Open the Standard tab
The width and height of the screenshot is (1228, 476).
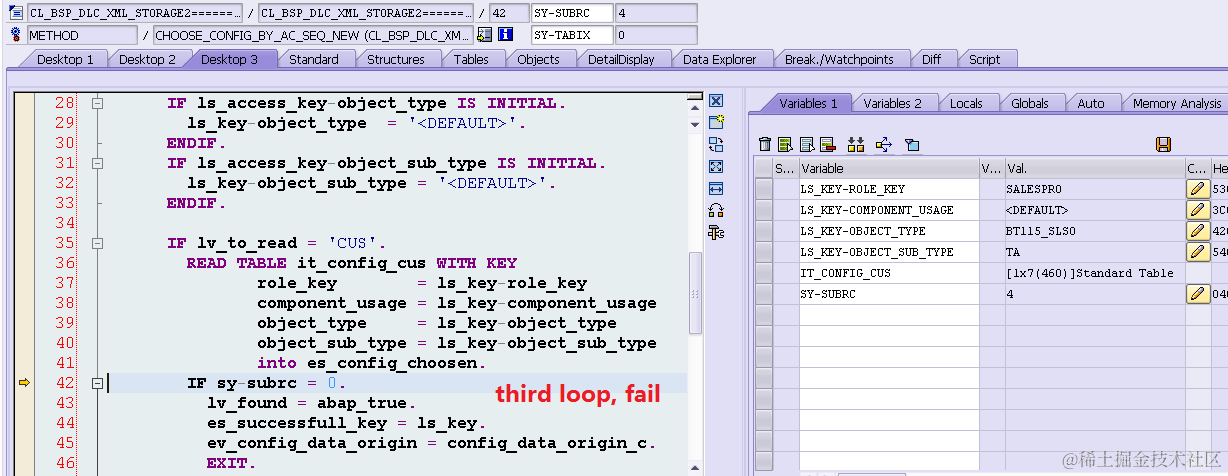(x=313, y=59)
